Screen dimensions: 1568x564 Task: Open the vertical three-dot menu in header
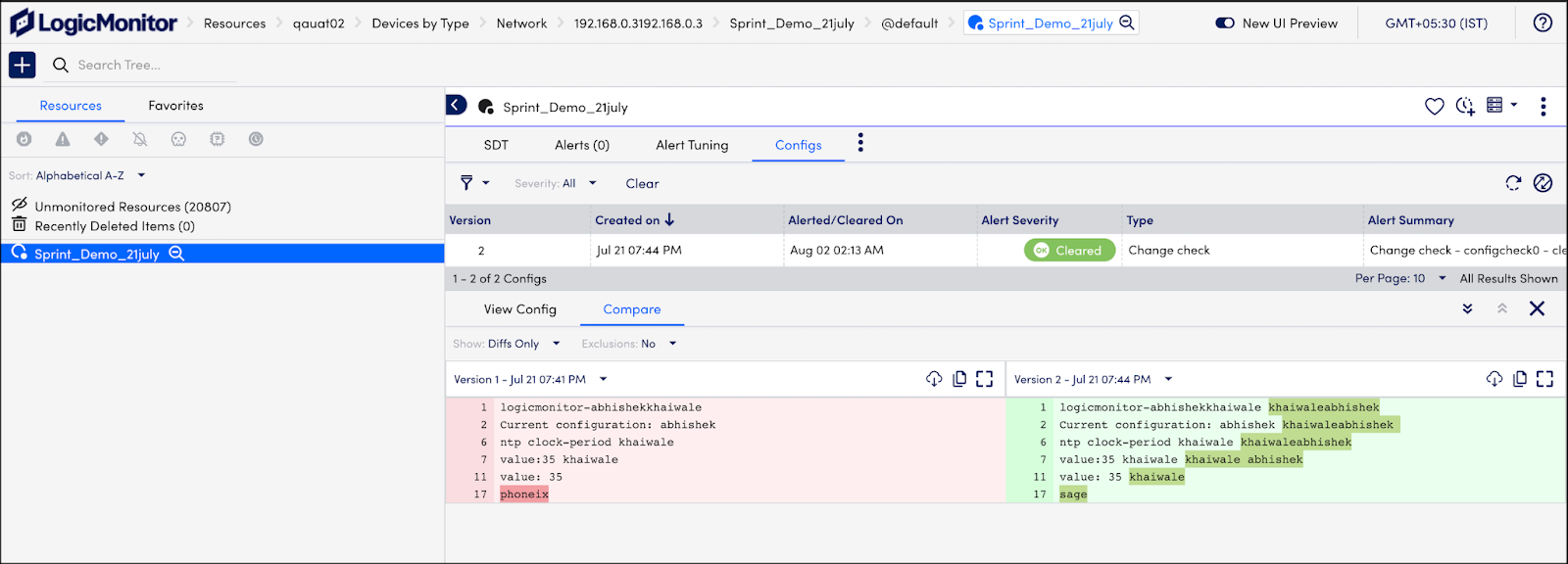[1543, 106]
